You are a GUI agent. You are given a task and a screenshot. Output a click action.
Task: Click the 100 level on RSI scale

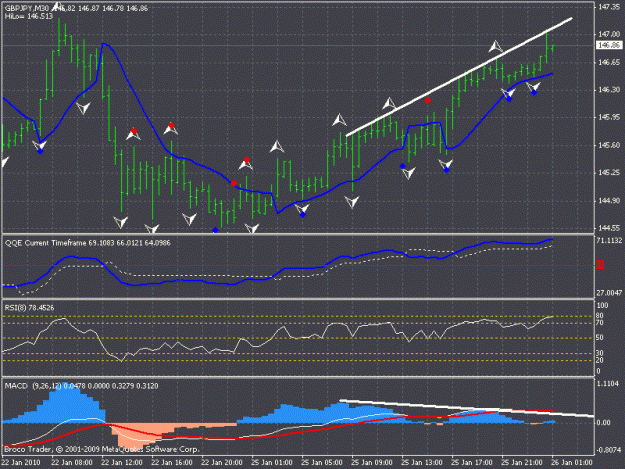(602, 306)
